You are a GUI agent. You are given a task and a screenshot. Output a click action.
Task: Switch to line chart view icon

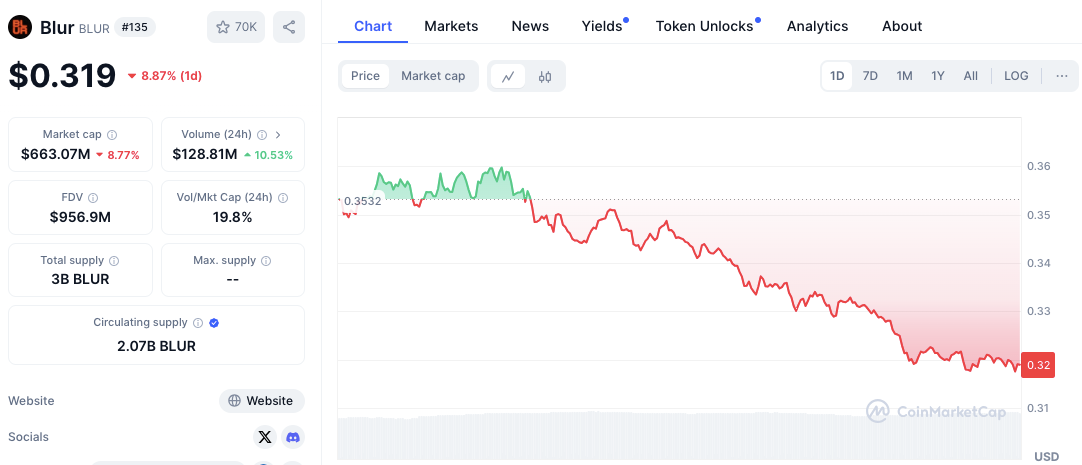pyautogui.click(x=508, y=76)
